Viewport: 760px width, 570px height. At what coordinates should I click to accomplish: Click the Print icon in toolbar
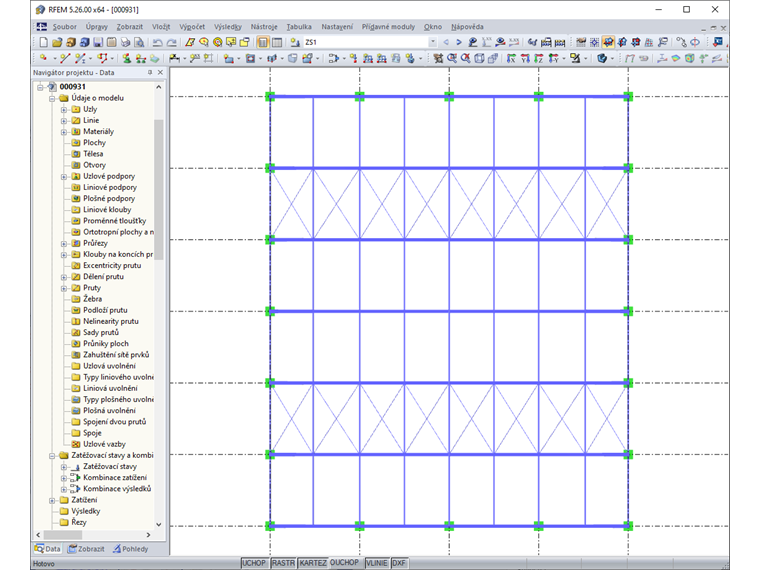coord(125,42)
